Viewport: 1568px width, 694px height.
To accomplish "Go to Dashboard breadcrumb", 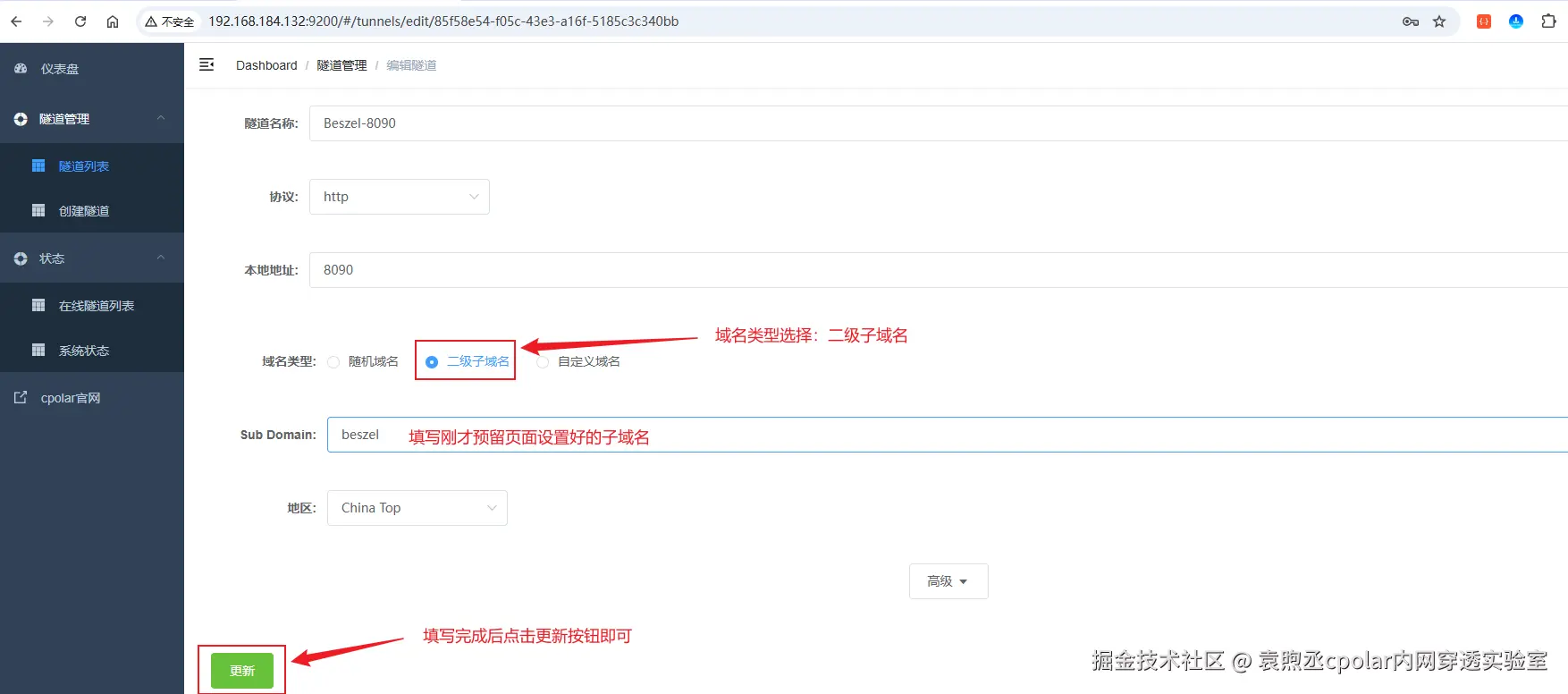I will pyautogui.click(x=266, y=65).
